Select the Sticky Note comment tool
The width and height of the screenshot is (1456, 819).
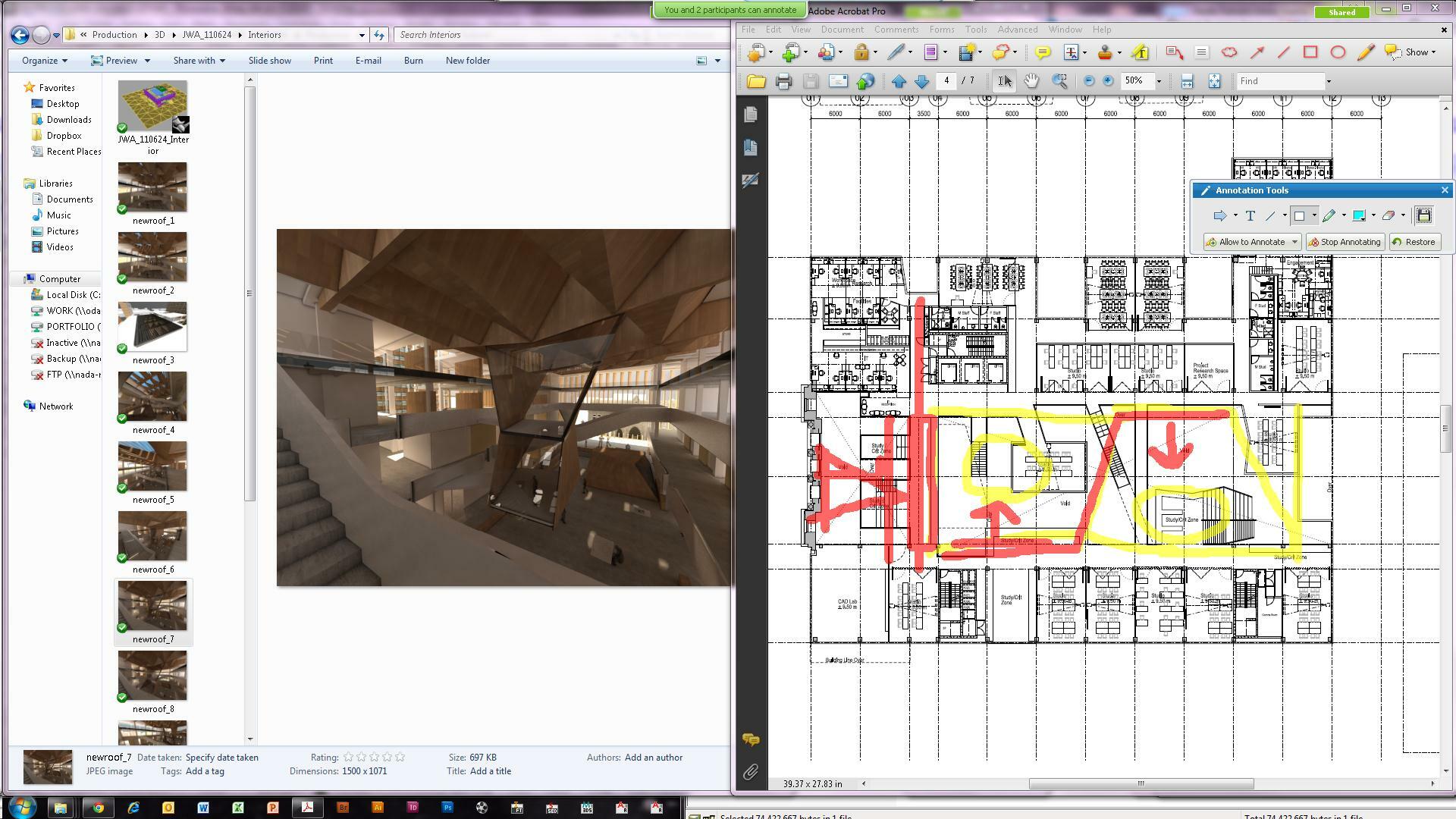coord(1043,52)
